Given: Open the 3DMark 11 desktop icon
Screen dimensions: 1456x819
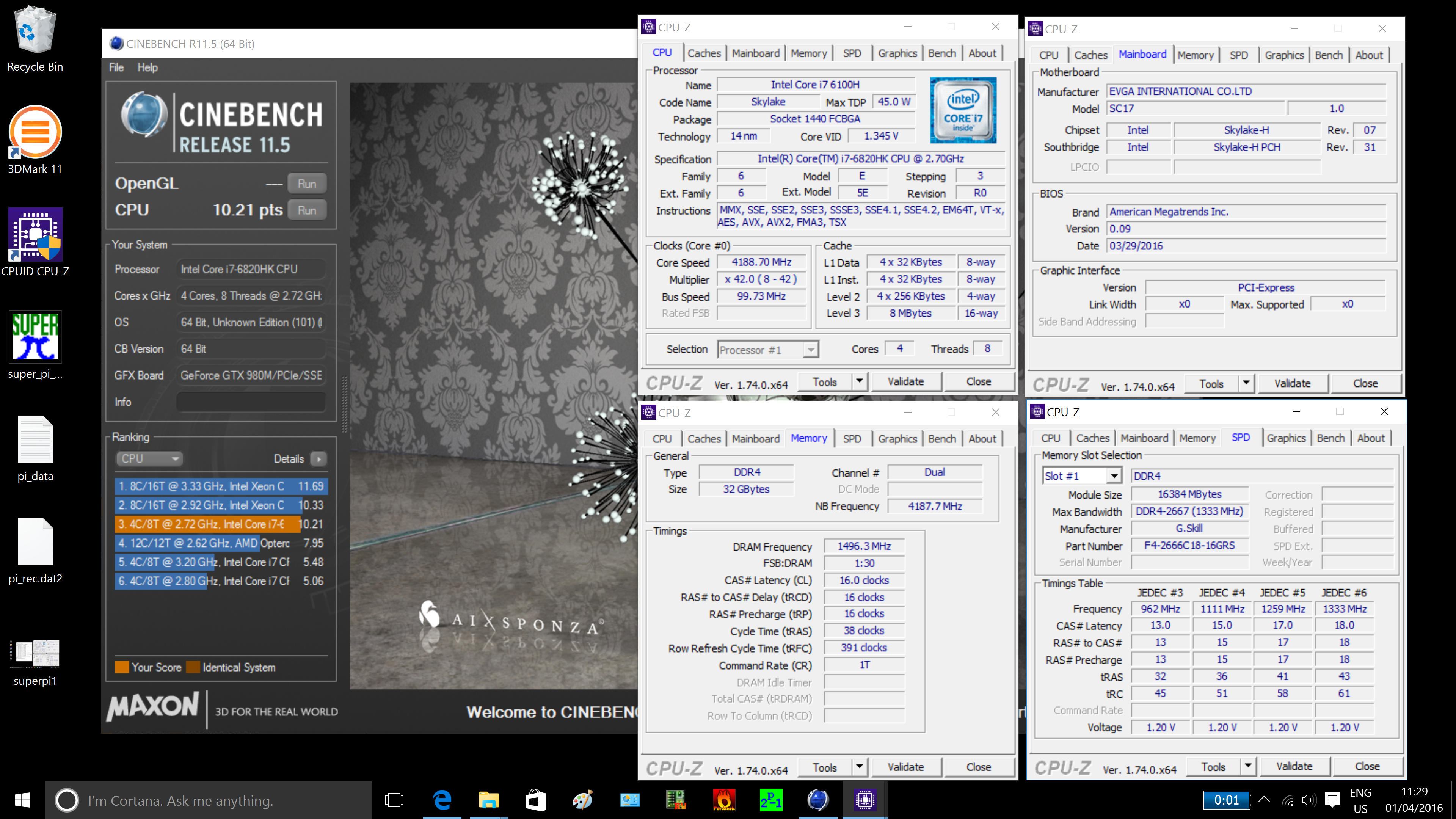Looking at the screenshot, I should coord(35,133).
